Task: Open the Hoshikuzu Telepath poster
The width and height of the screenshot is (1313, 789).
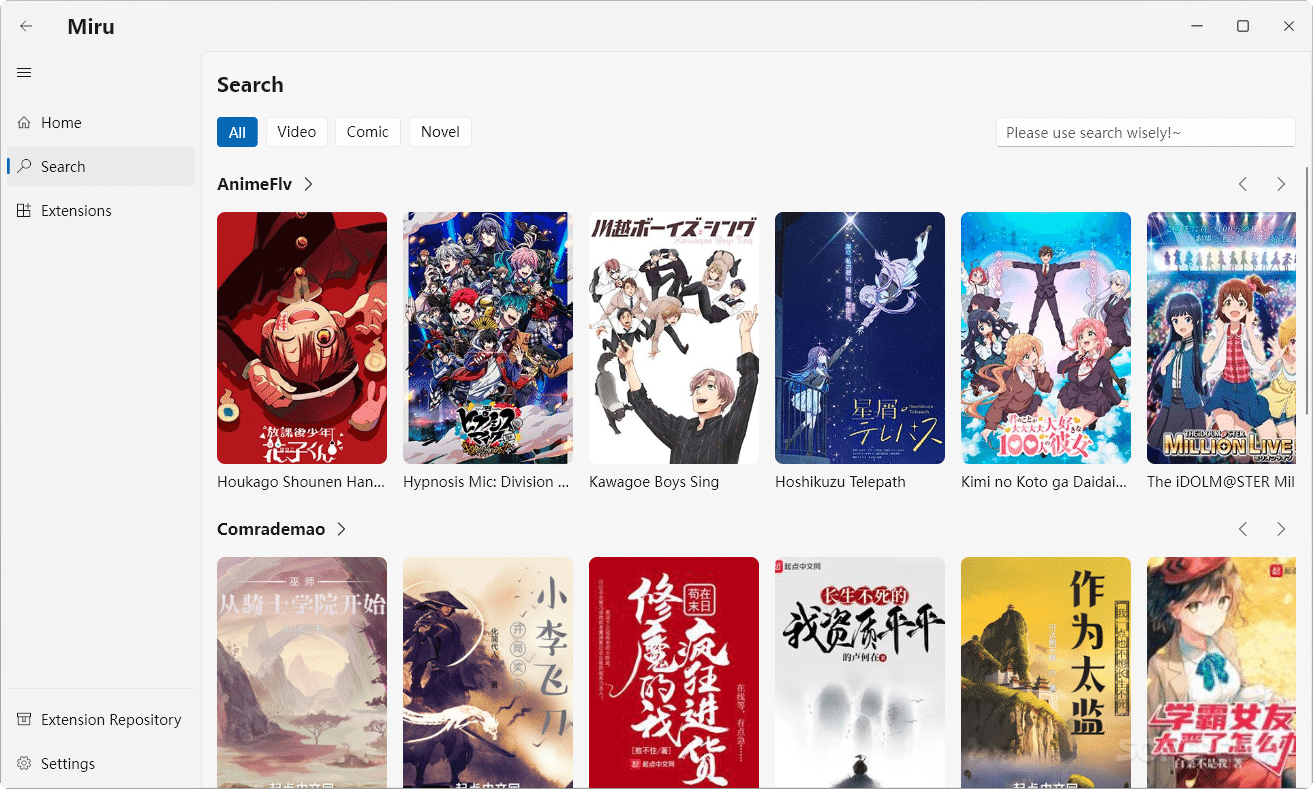Action: [x=860, y=338]
